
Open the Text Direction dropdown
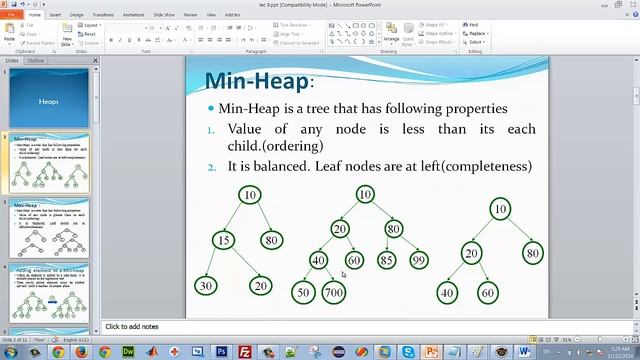click(x=292, y=25)
